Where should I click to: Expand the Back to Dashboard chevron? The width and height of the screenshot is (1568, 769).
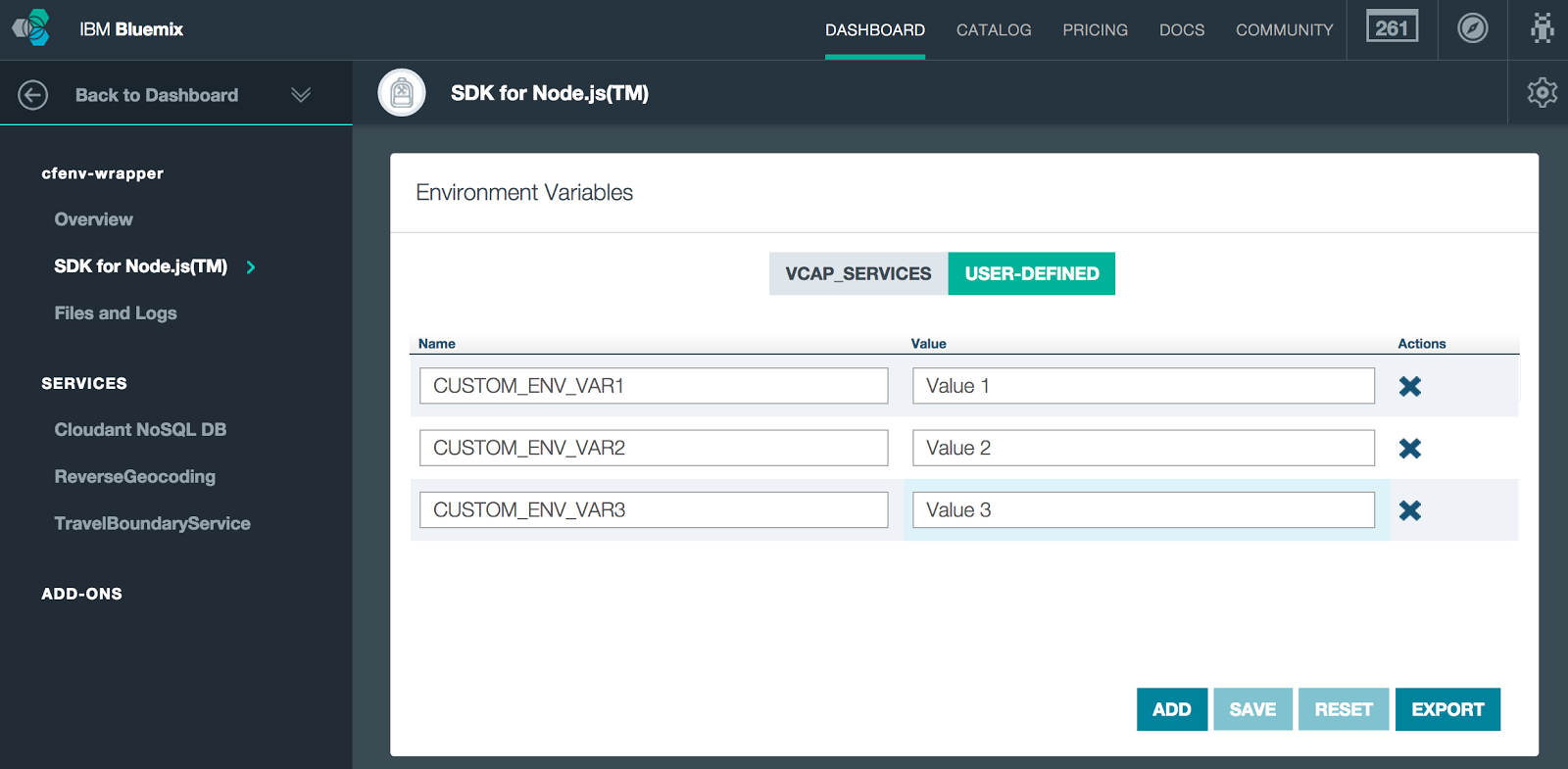click(x=301, y=95)
